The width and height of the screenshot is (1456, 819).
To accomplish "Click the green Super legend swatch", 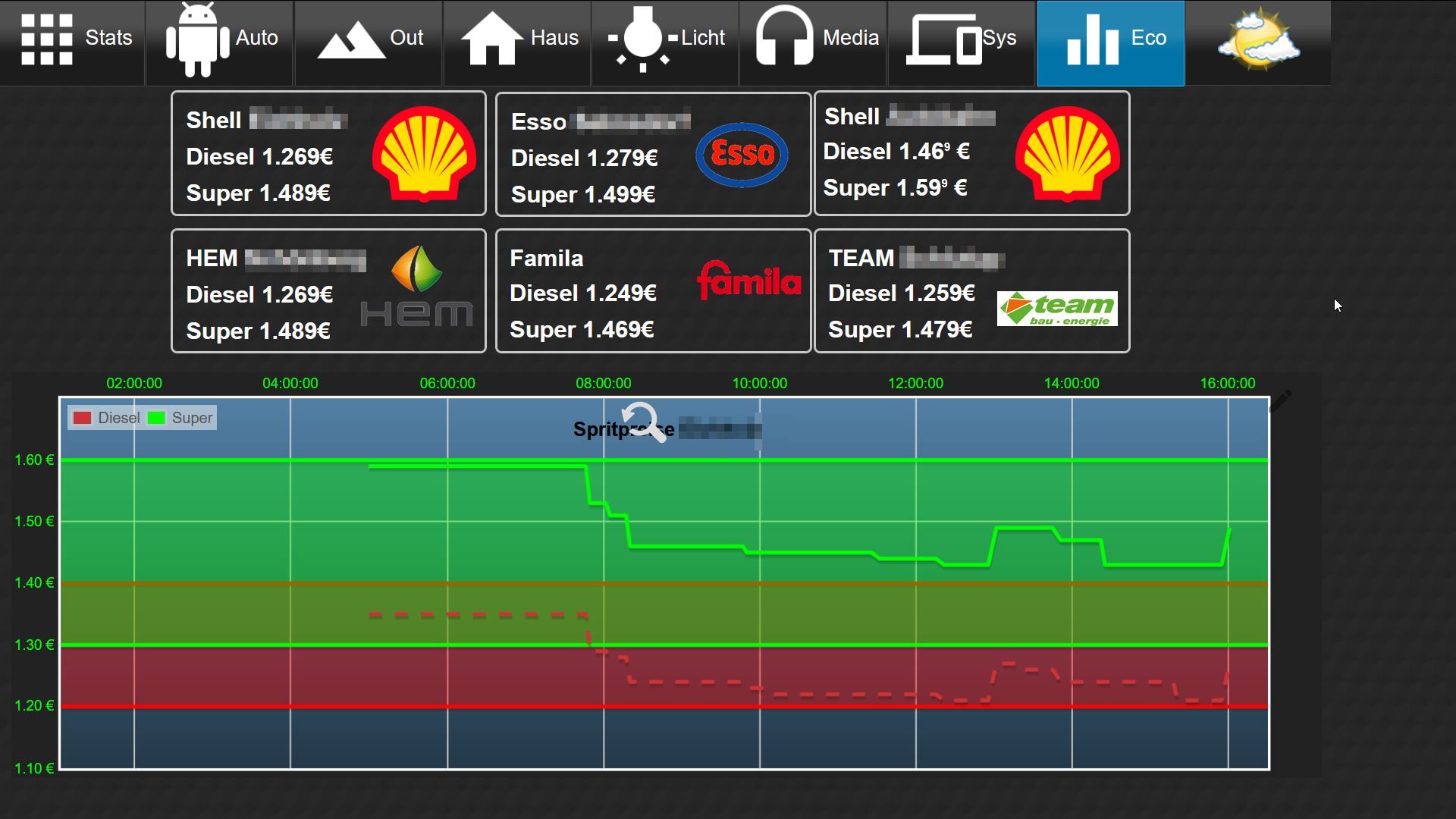I will [x=156, y=418].
